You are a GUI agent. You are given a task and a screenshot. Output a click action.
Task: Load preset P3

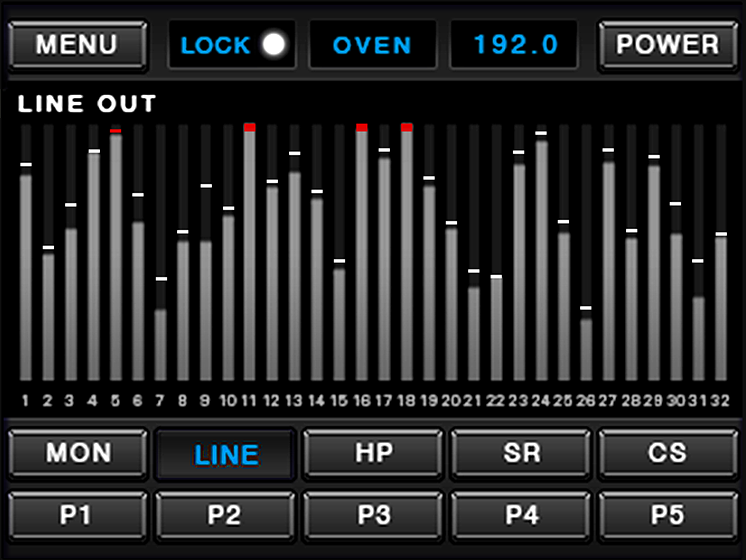pos(373,515)
